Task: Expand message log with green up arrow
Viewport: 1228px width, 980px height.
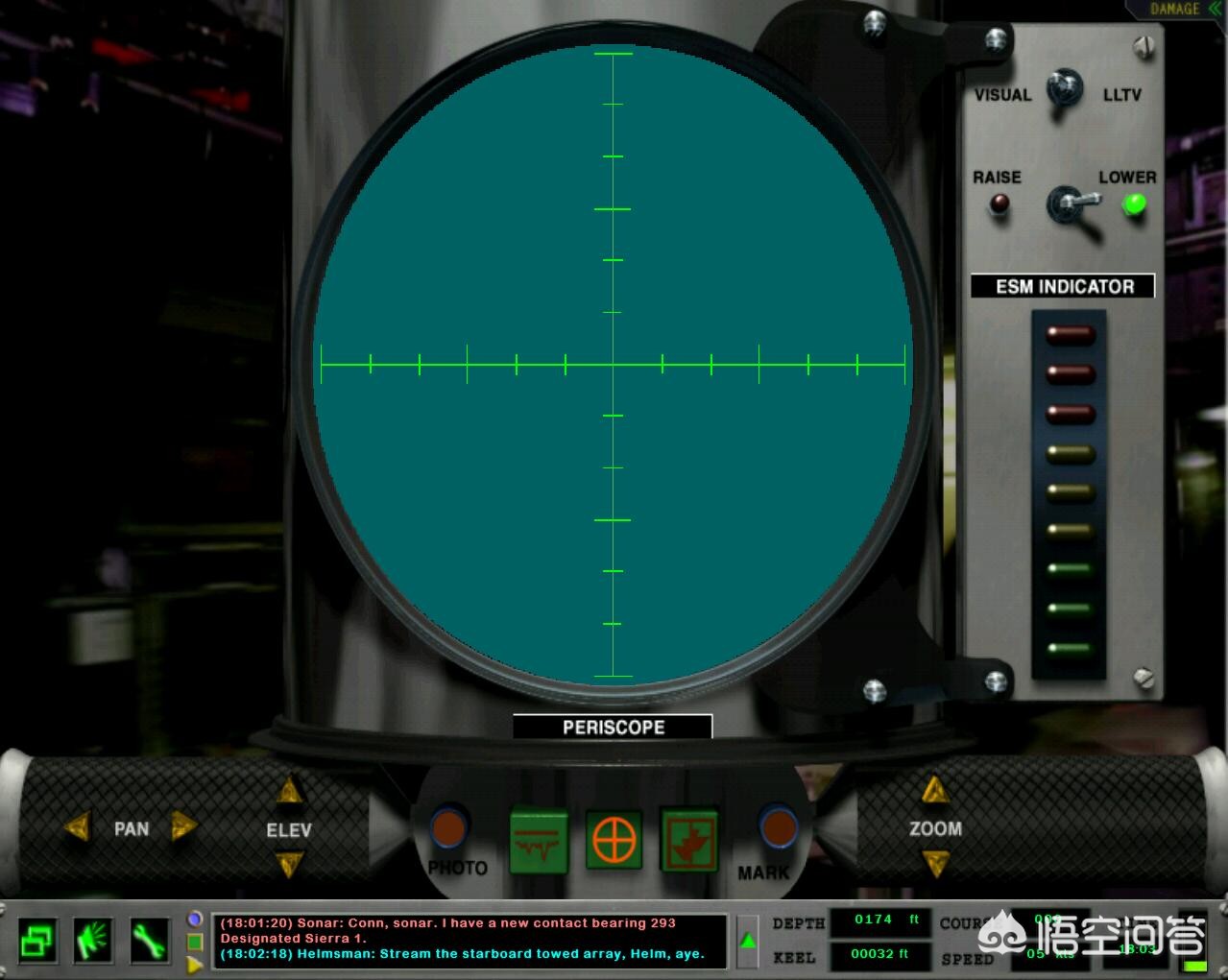Action: (748, 941)
